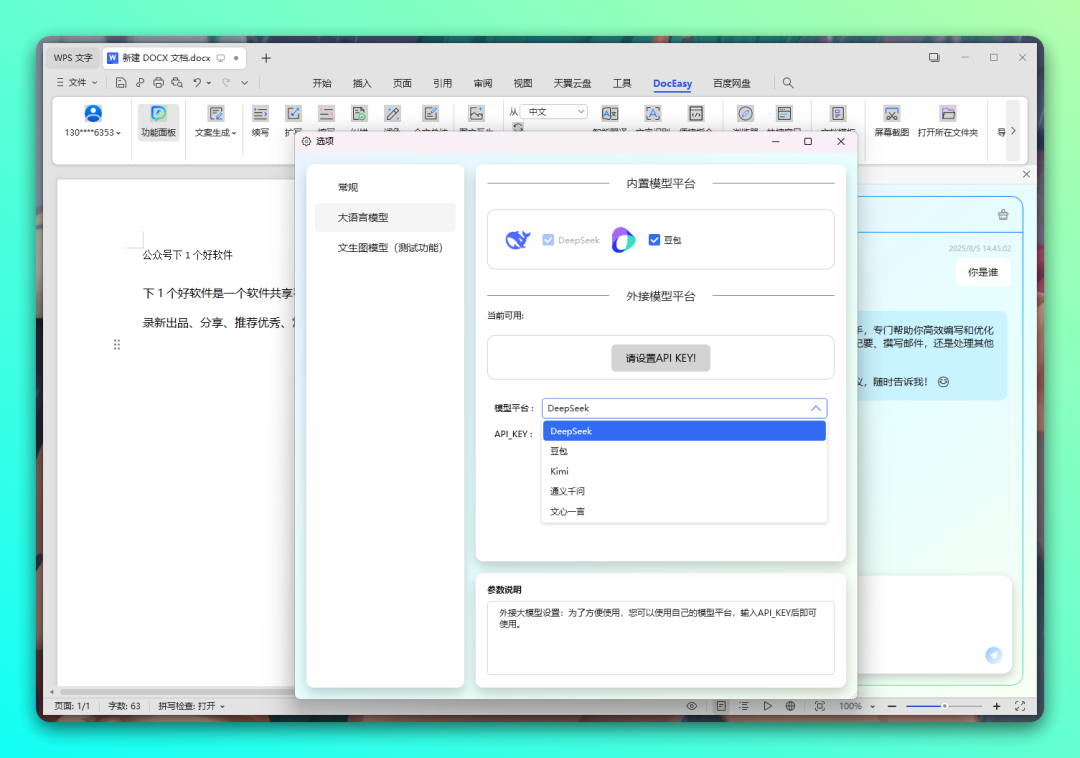Screen dimensions: 1080x758
Task: Open the 常规 settings section
Action: pos(348,187)
